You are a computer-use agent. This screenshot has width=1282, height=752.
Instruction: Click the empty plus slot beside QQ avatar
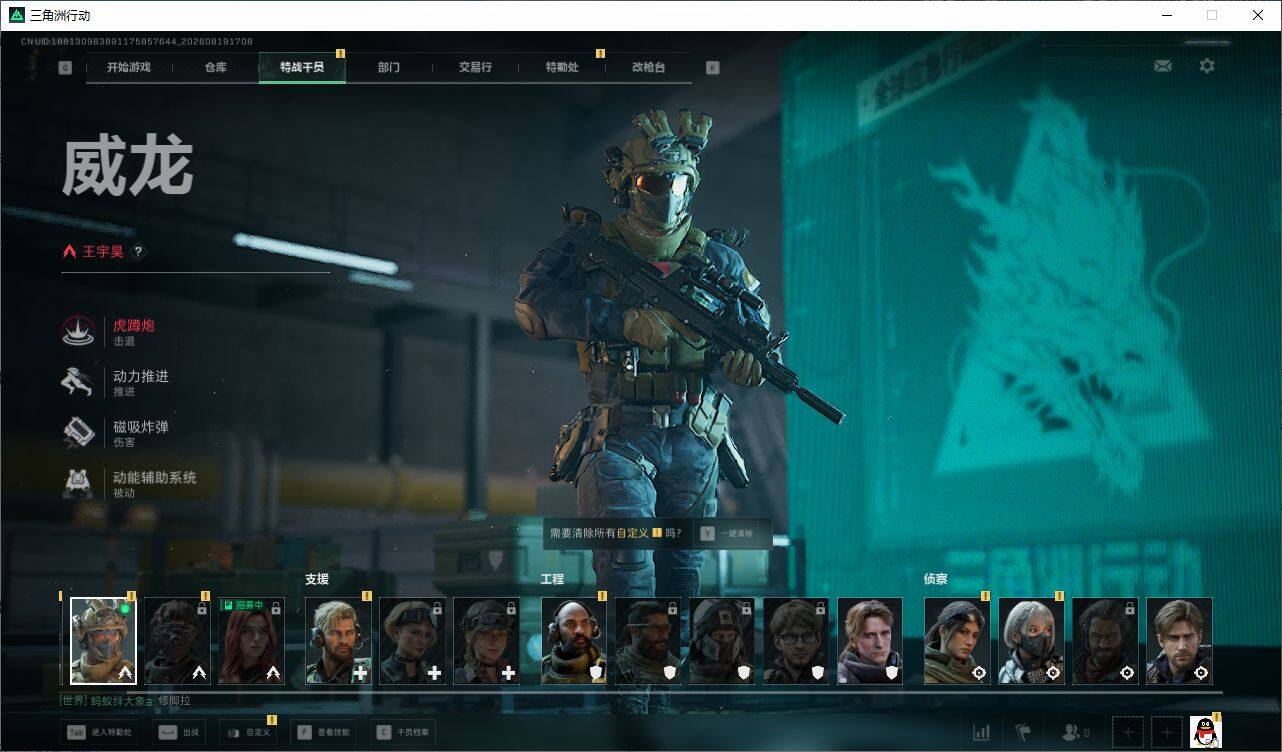click(x=1166, y=733)
